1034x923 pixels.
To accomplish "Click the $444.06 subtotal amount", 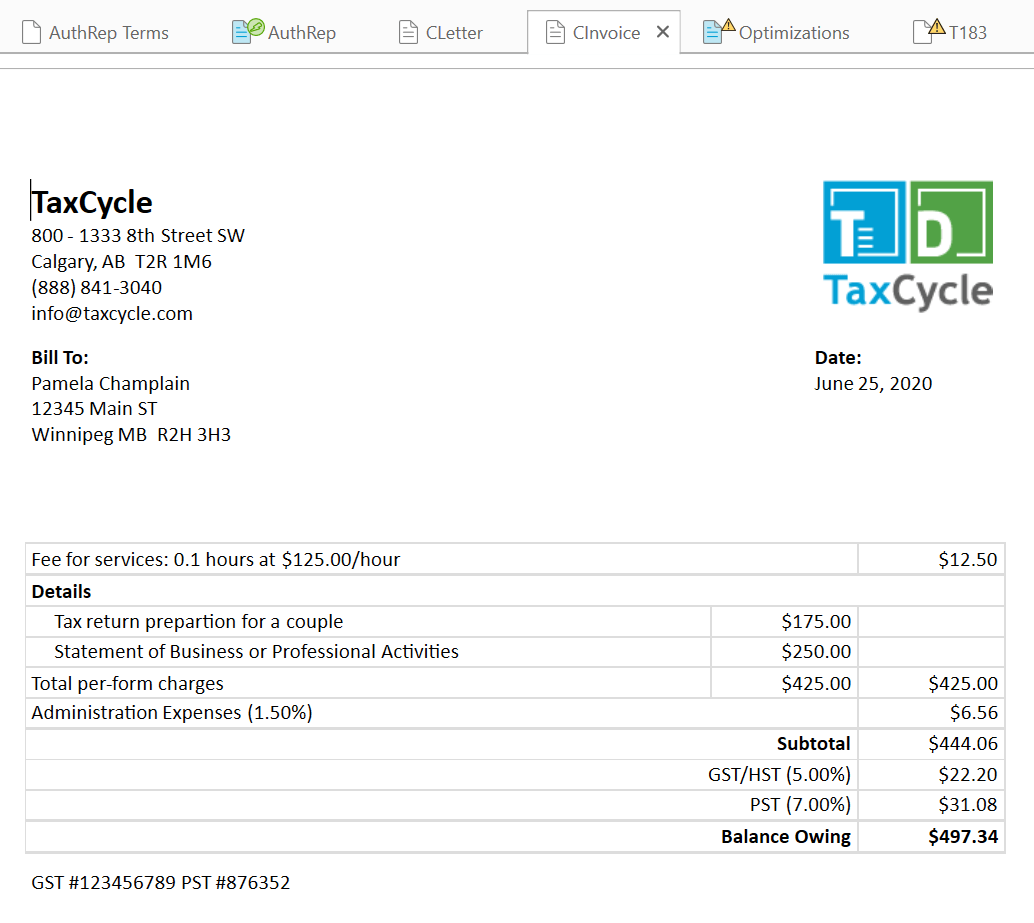I will point(963,743).
